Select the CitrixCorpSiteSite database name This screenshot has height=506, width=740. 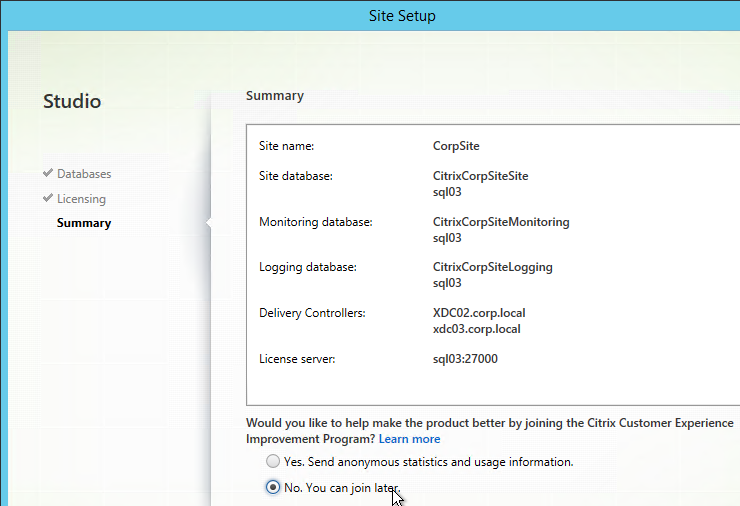click(x=480, y=176)
